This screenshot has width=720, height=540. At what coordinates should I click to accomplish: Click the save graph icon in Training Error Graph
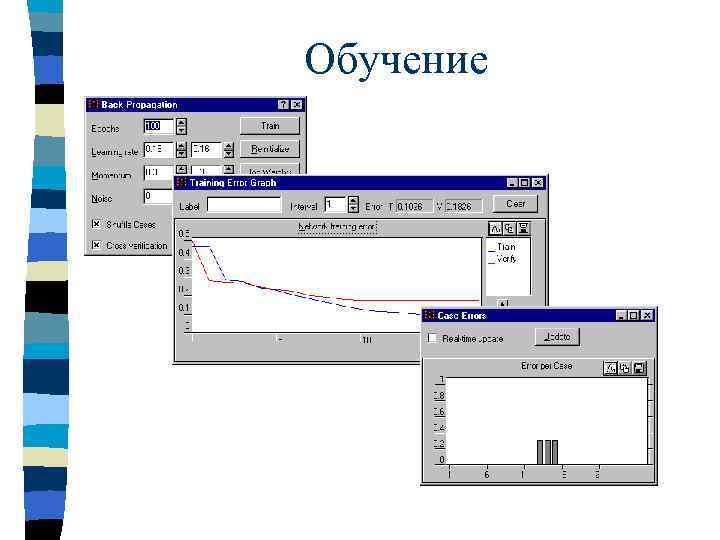(x=523, y=228)
